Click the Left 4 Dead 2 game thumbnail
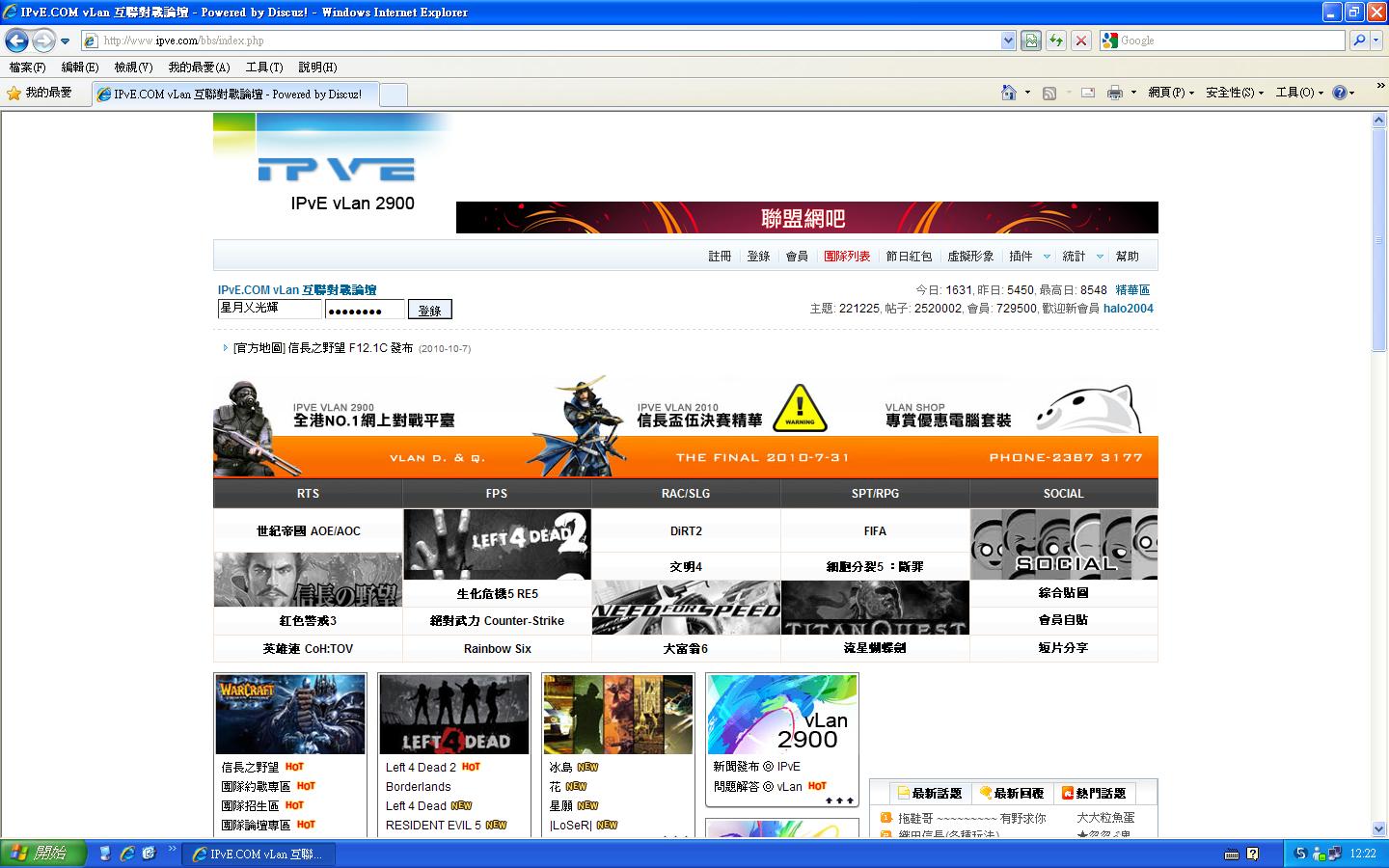This screenshot has width=1389, height=868. point(497,543)
